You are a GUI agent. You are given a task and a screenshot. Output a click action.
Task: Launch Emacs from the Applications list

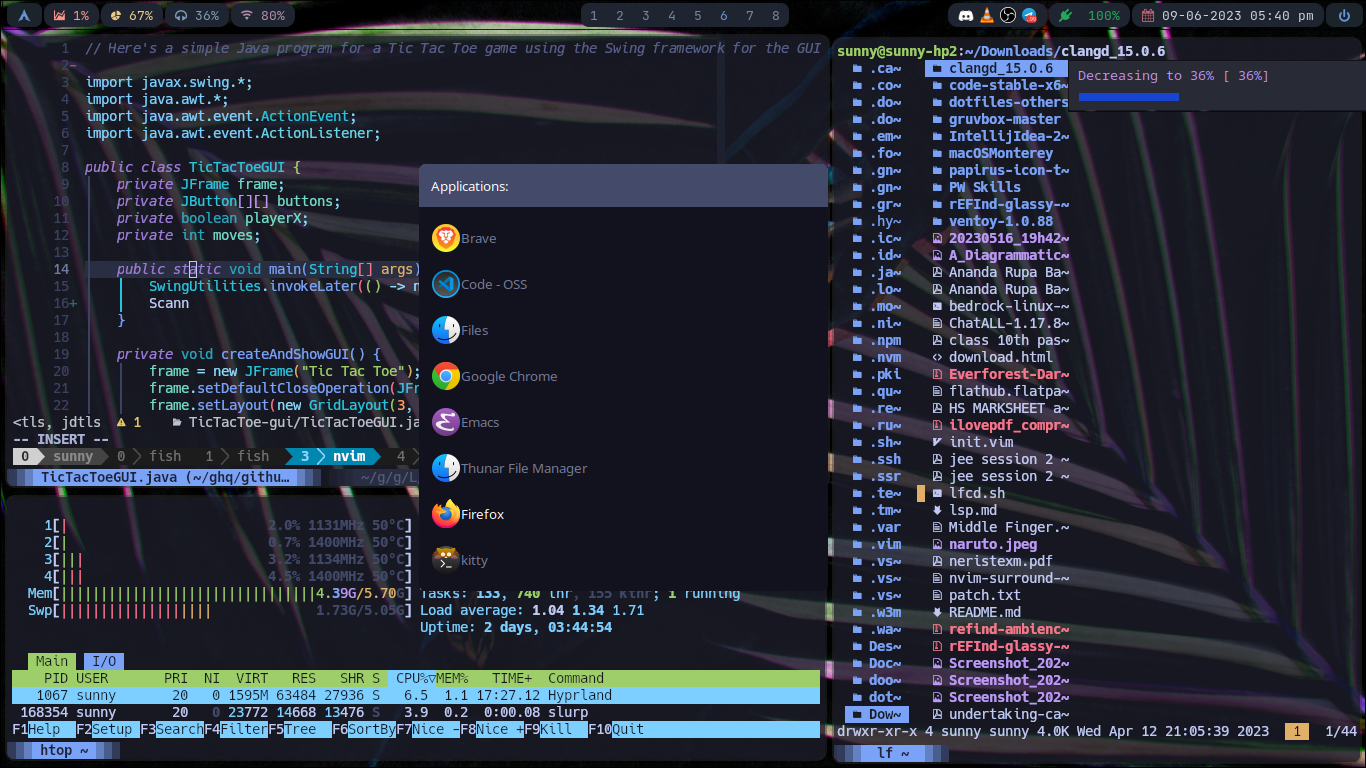pos(623,422)
